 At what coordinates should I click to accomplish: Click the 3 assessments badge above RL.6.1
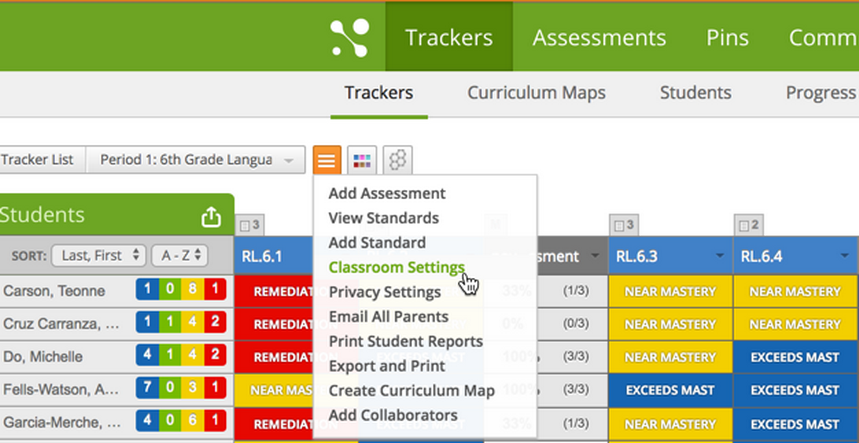(x=249, y=225)
